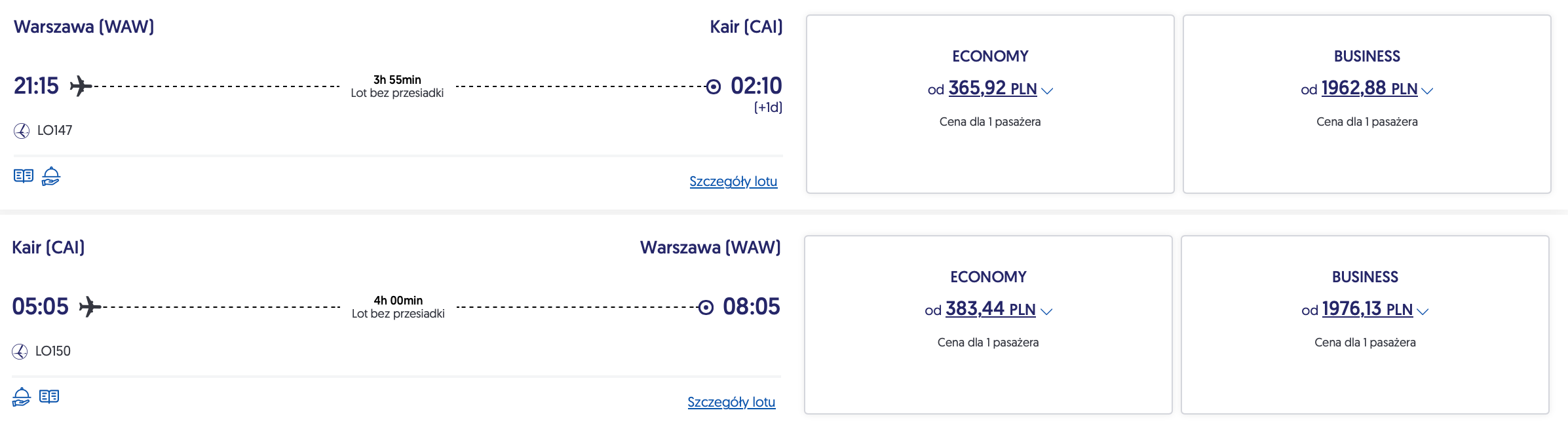The image size is (1568, 427).
Task: Click the LOT airline logo beside LO150
Action: click(20, 352)
